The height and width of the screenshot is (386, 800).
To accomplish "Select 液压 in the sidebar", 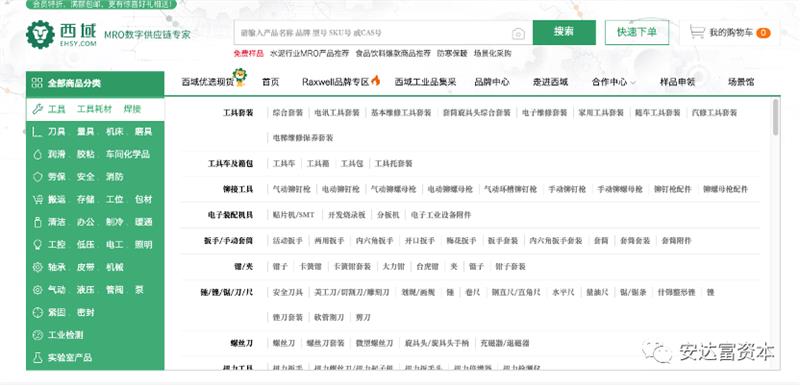I will coord(86,290).
